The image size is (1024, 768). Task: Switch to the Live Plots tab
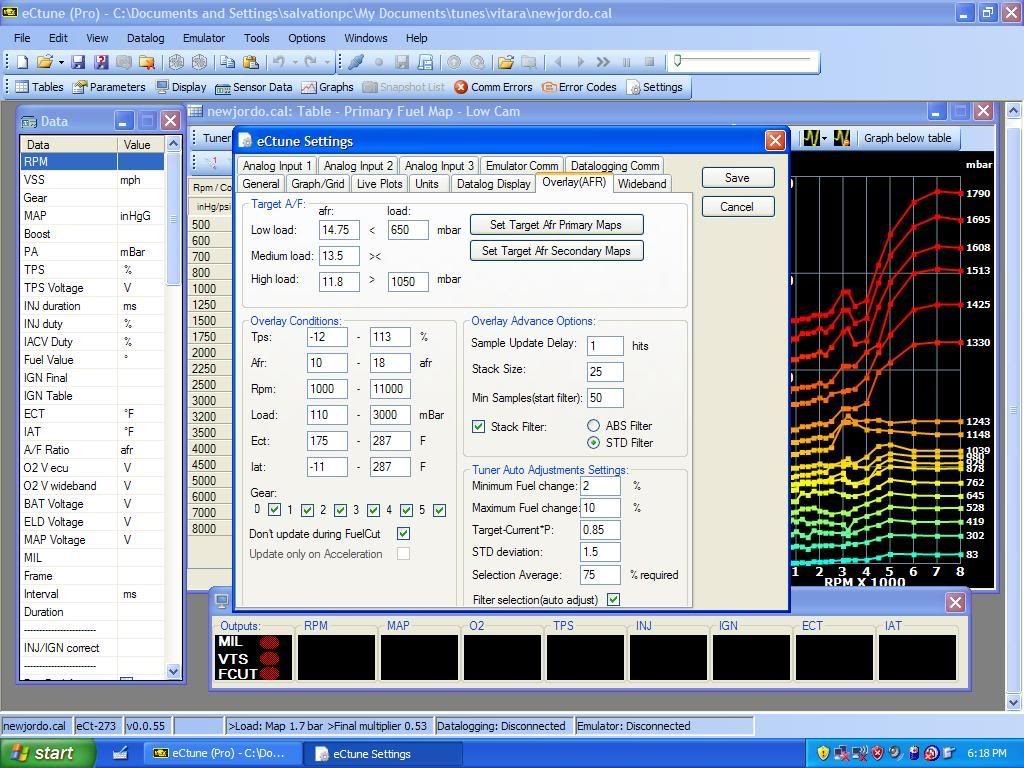point(379,184)
